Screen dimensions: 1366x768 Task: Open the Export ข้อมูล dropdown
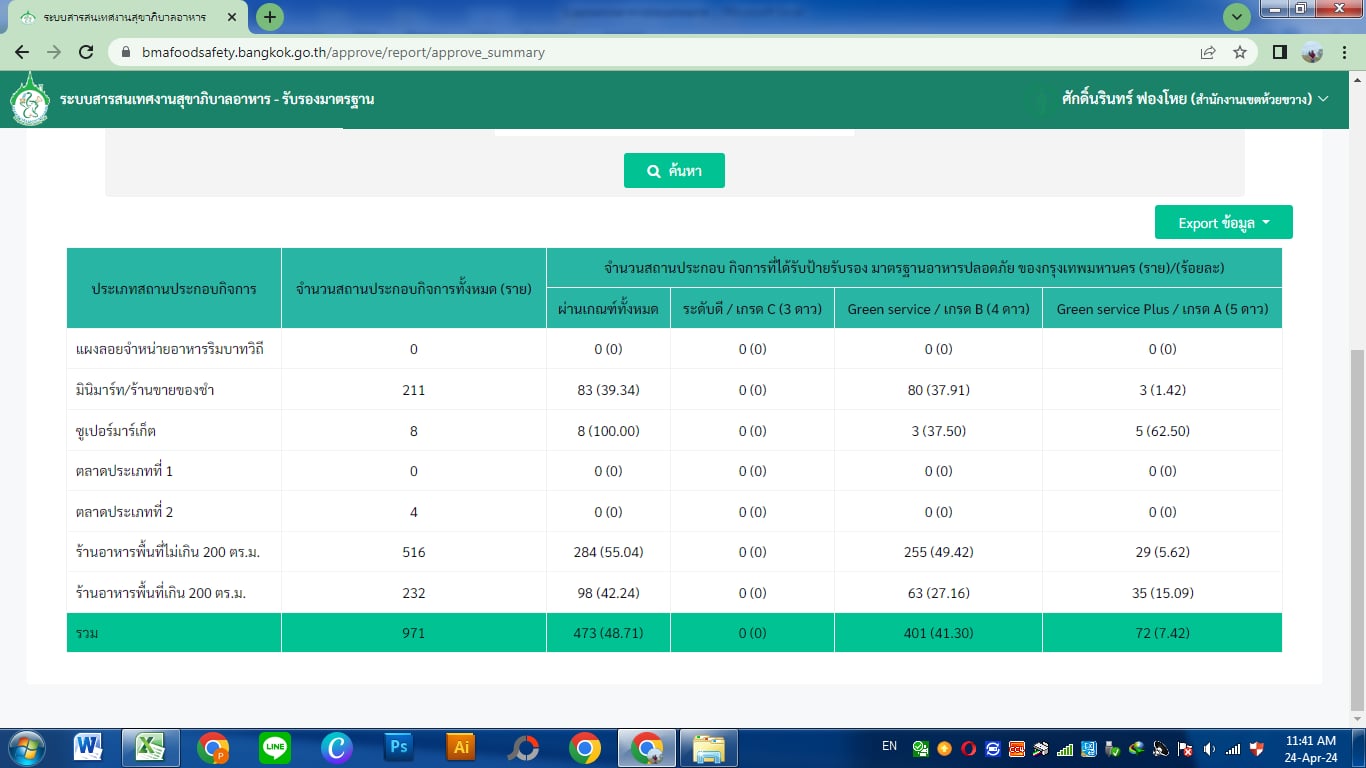pyautogui.click(x=1223, y=222)
